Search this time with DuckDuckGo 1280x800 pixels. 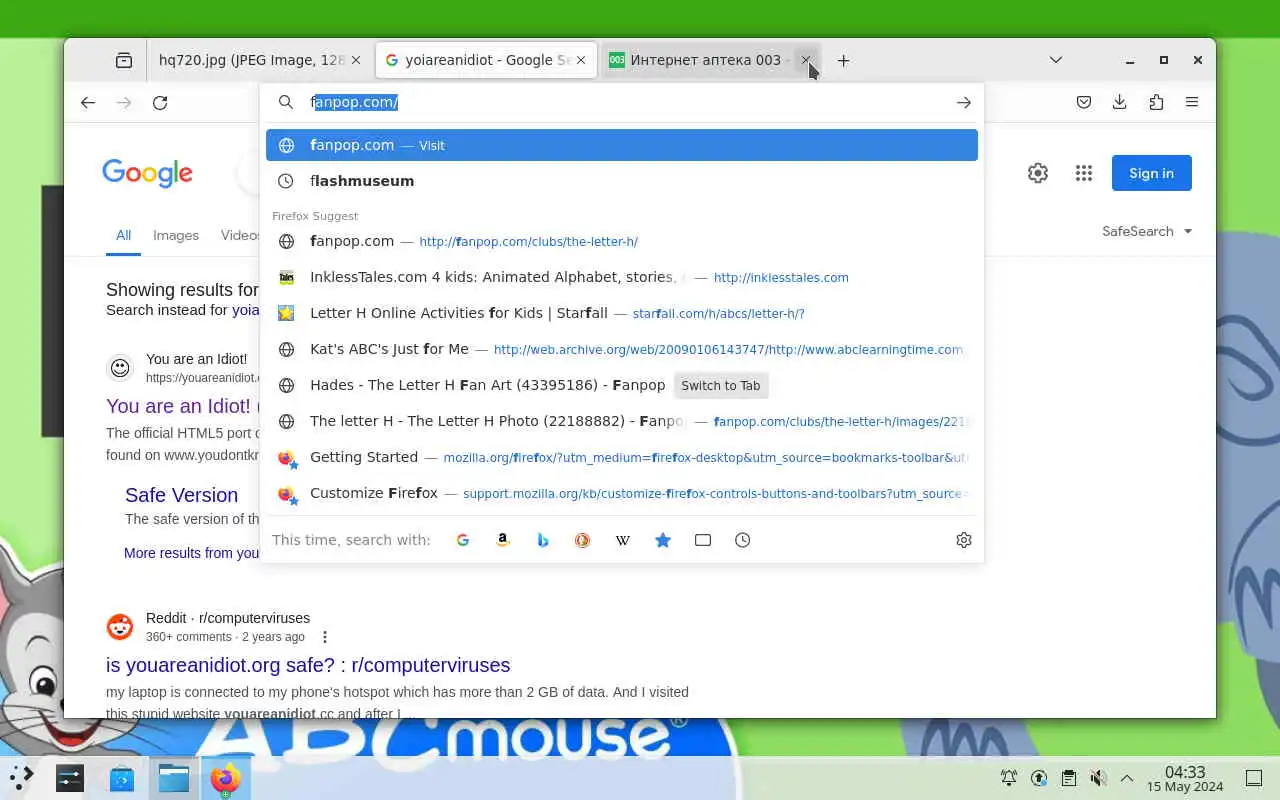point(583,540)
